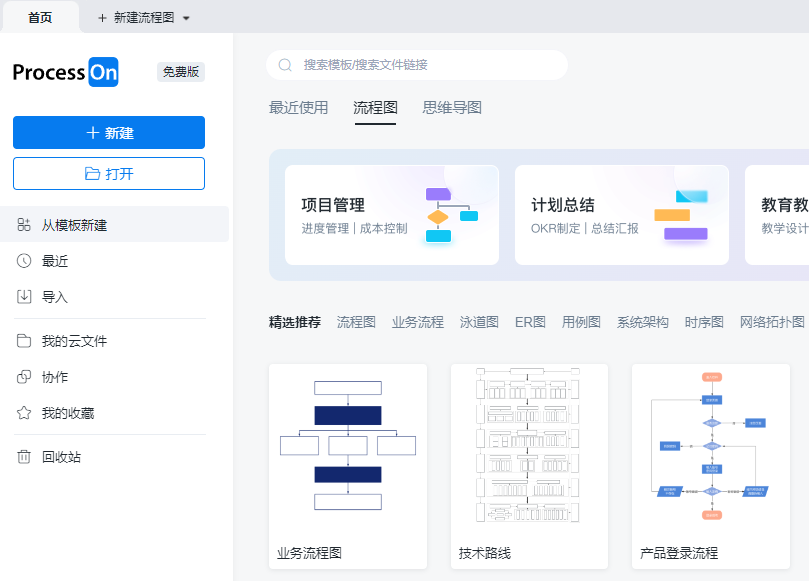
Task: Click the clock icon beside 最近
Action: [x=24, y=261]
